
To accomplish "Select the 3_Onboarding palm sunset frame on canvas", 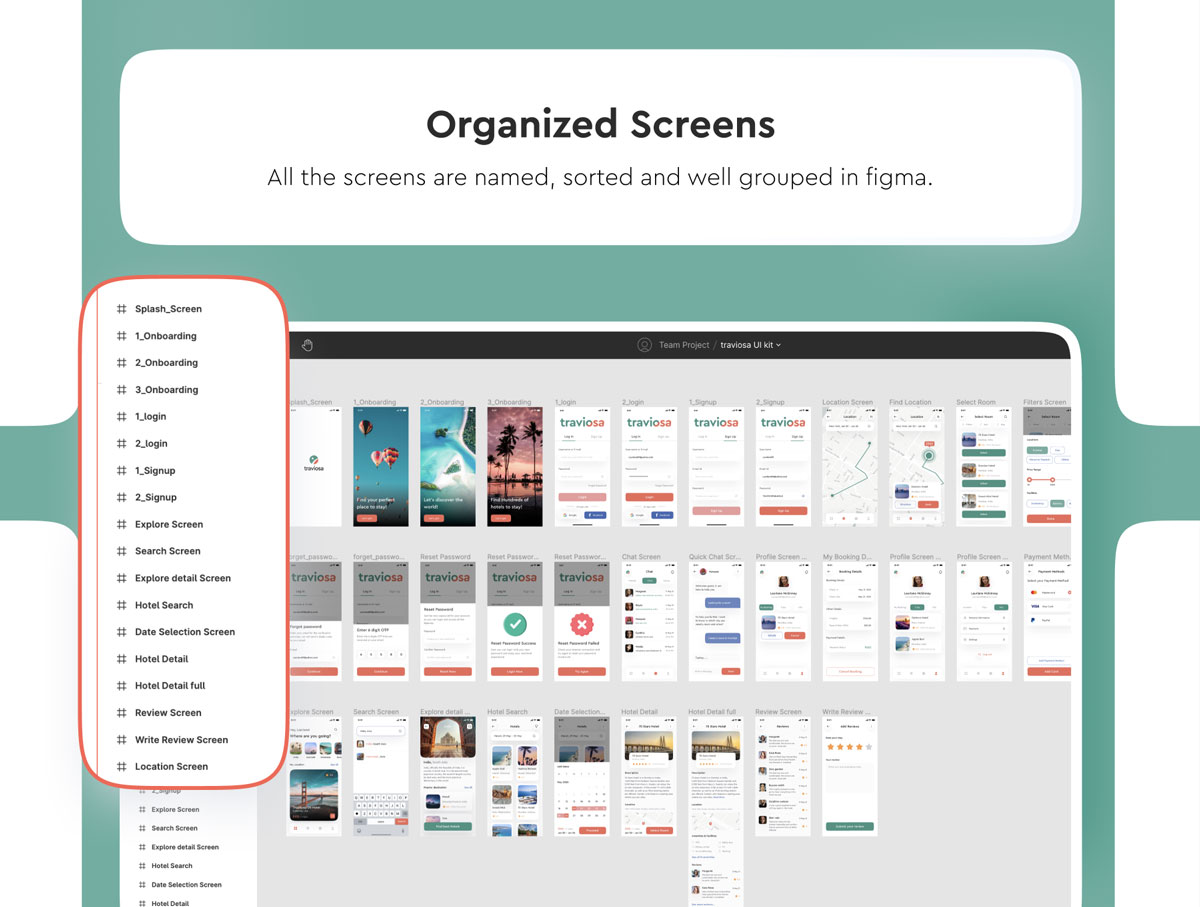I will click(x=515, y=467).
